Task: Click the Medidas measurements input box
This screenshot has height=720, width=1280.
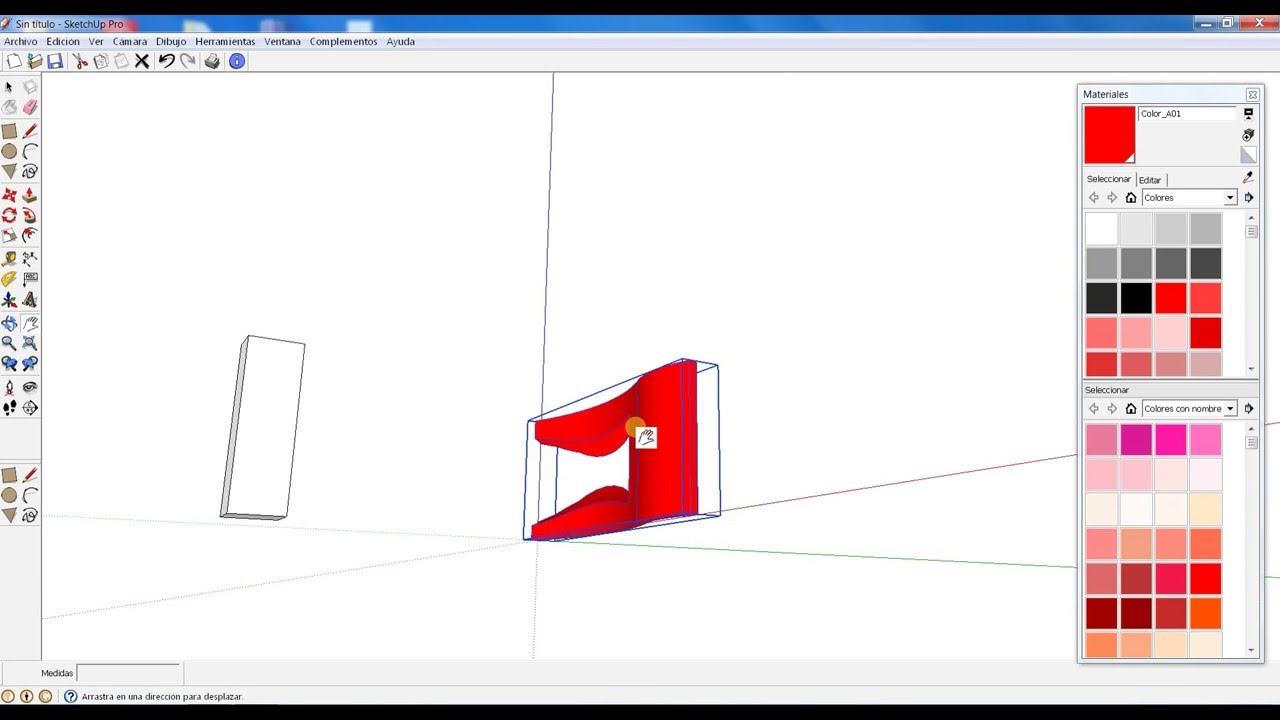Action: (128, 673)
